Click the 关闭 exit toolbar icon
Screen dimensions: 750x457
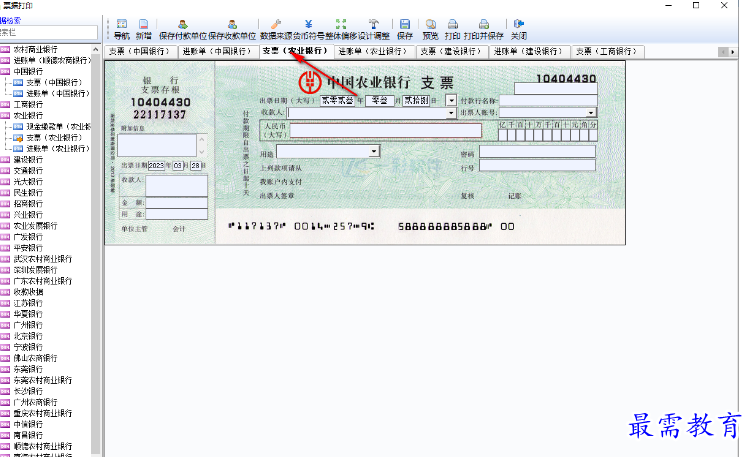pos(518,24)
